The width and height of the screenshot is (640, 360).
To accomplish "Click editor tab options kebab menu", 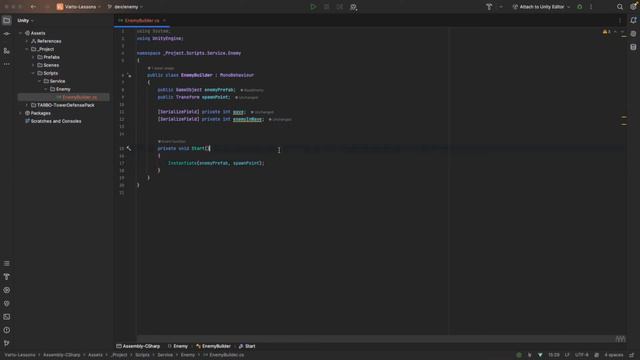I will pos(620,20).
